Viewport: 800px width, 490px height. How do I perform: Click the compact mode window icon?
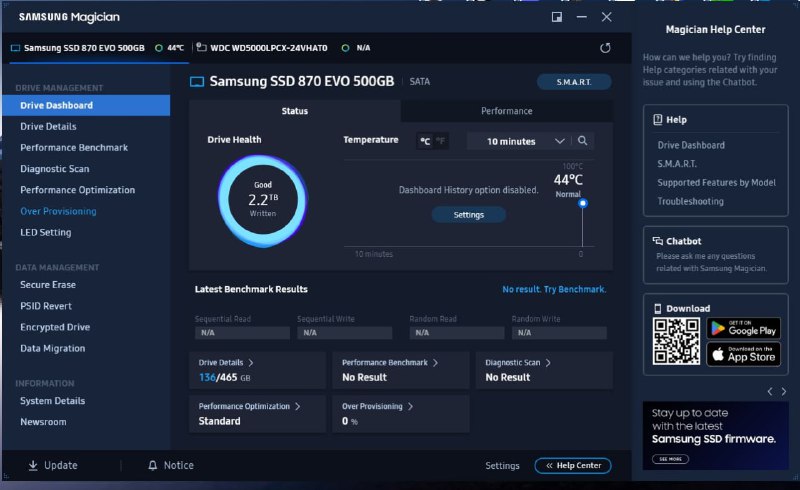click(557, 17)
